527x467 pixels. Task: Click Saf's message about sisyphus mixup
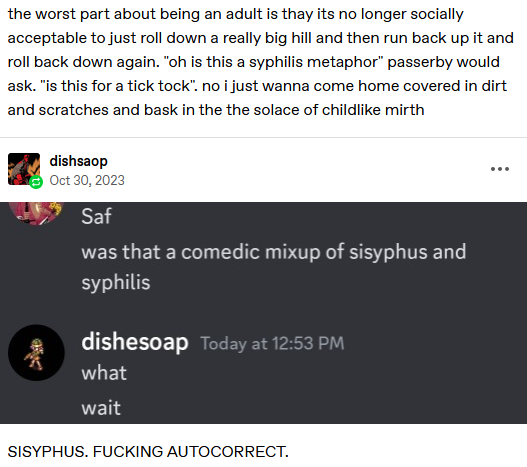point(274,267)
